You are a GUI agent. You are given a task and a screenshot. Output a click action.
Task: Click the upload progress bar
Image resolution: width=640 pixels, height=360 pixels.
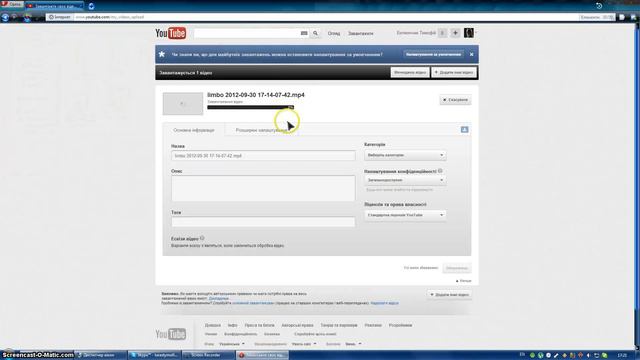[x=250, y=107]
